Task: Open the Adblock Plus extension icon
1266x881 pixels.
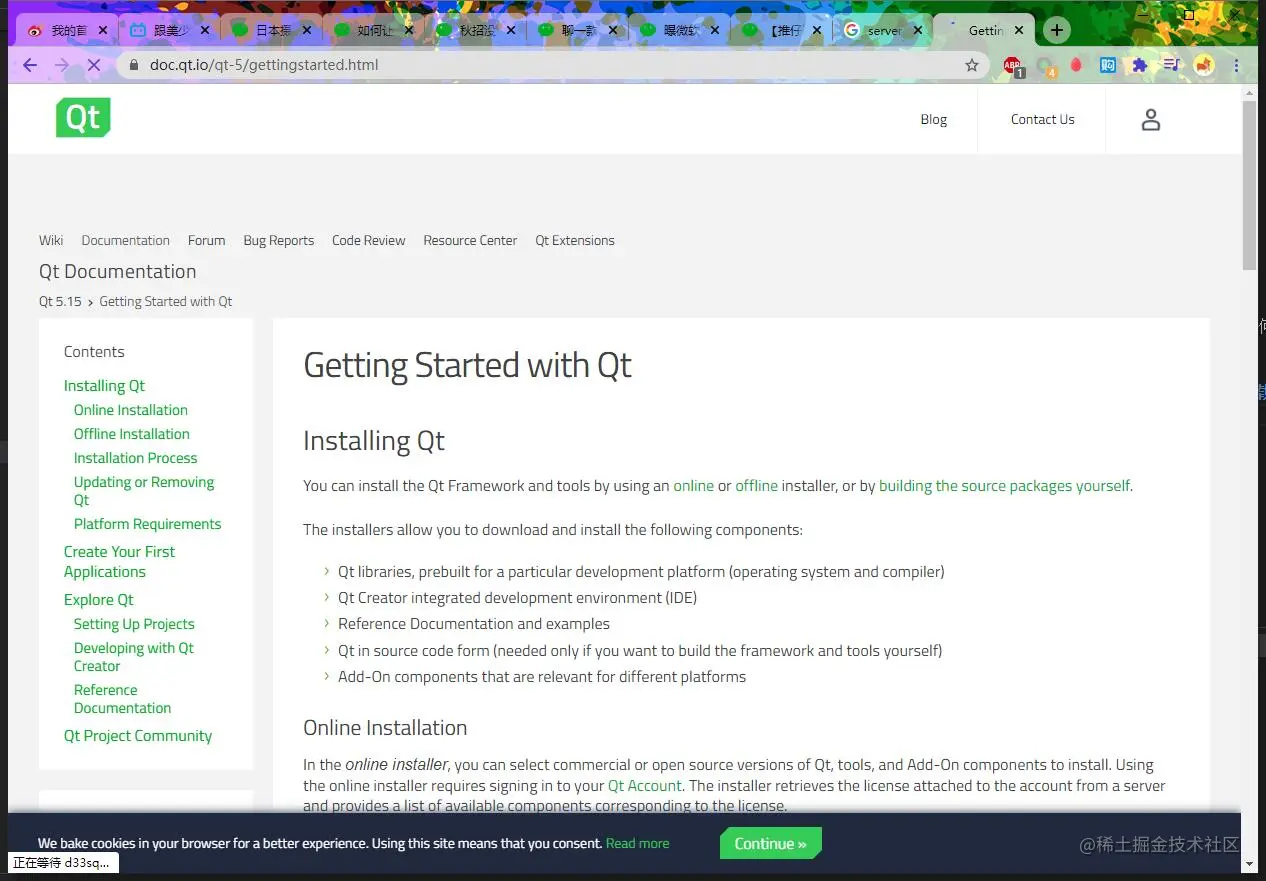Action: coord(1013,66)
